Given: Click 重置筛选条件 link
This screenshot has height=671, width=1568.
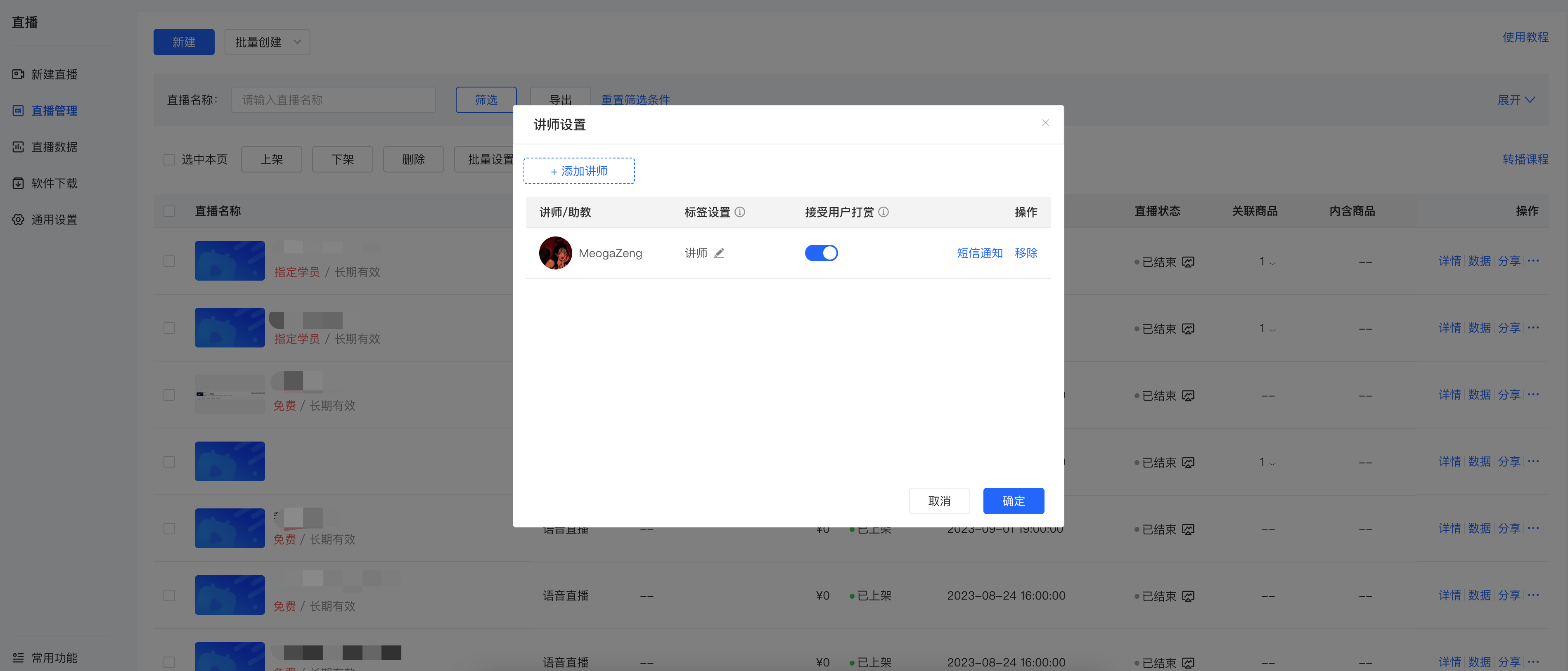Looking at the screenshot, I should [635, 100].
